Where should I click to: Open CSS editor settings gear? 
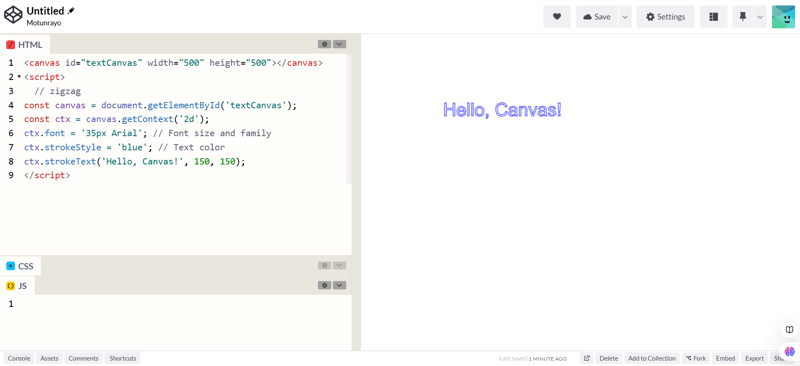324,265
